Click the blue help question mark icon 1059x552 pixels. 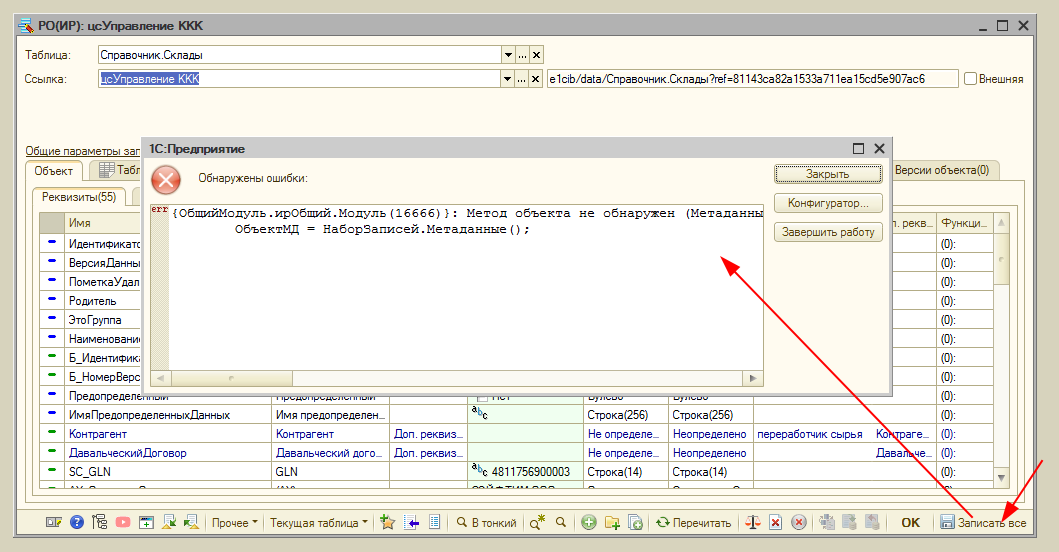pyautogui.click(x=77, y=522)
